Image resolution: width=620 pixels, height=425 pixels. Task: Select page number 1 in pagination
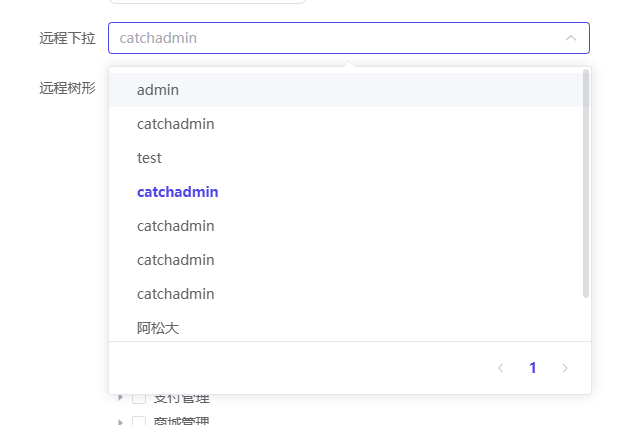[533, 368]
